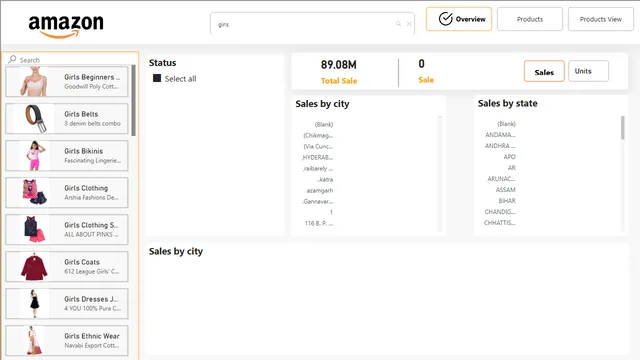
Task: Click the .katra city row
Action: click(x=325, y=179)
